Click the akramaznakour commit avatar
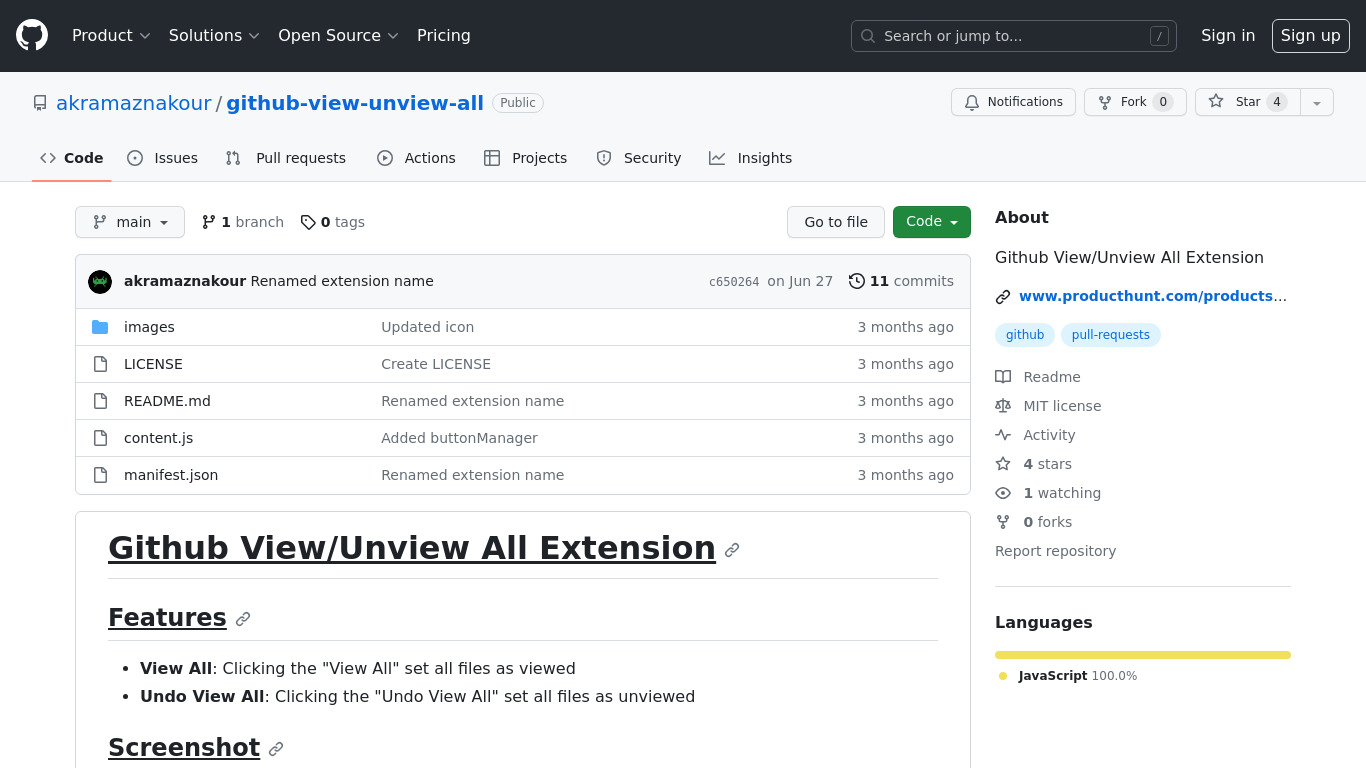This screenshot has height=768, width=1366. click(100, 282)
